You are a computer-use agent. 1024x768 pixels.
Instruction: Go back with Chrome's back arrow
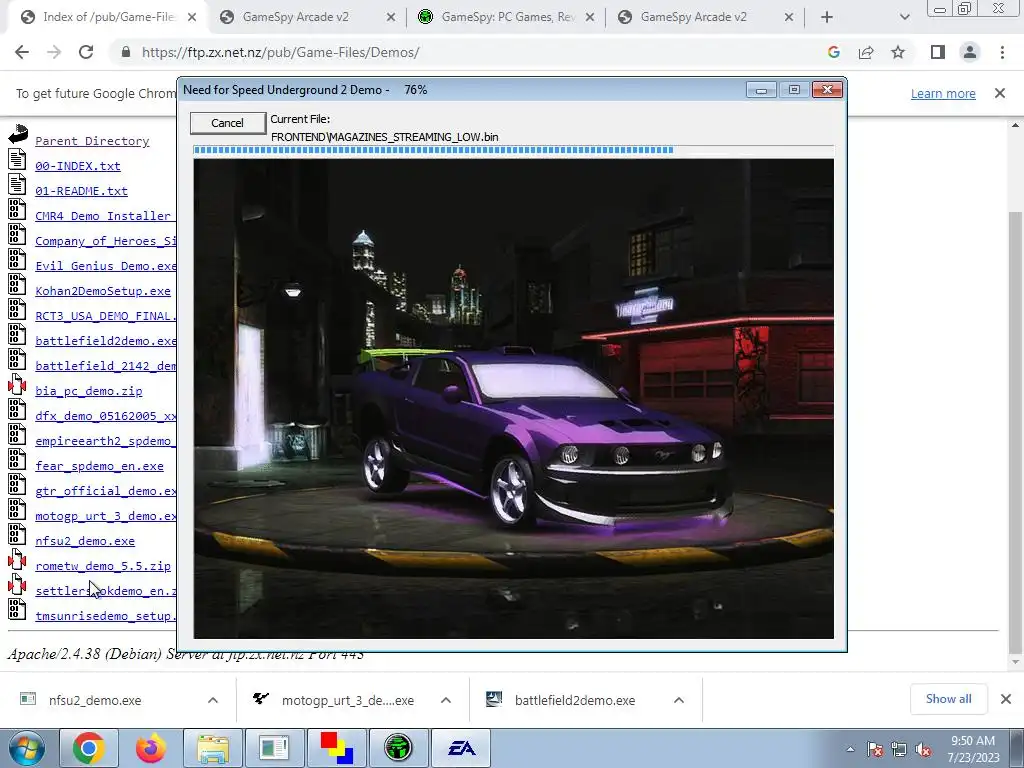pos(22,52)
